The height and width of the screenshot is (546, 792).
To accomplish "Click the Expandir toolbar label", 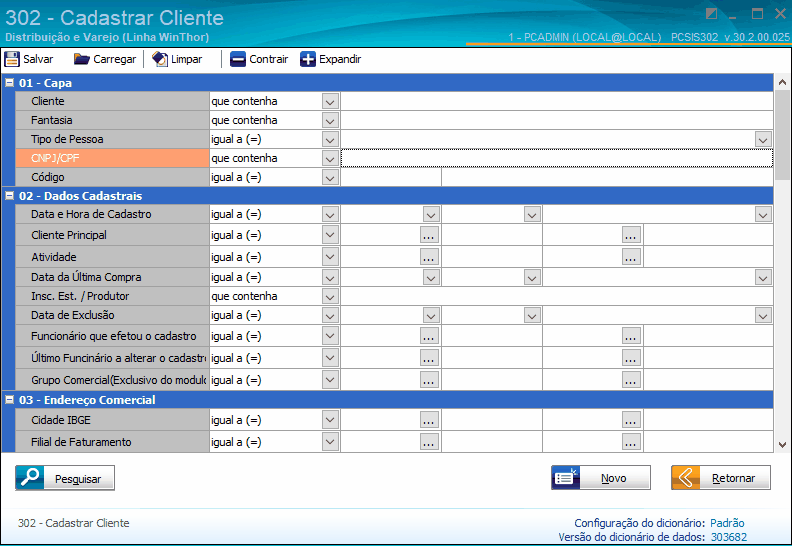I will tap(340, 59).
